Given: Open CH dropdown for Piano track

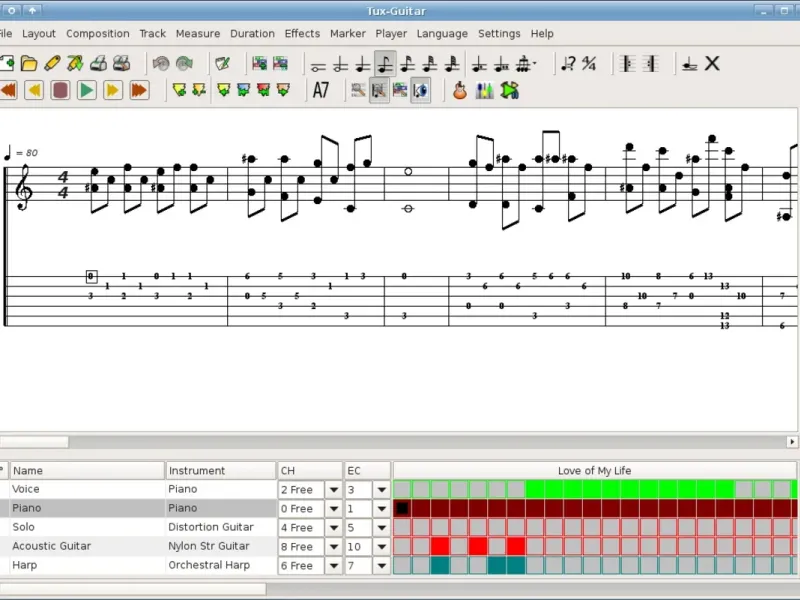Looking at the screenshot, I should [x=334, y=509].
